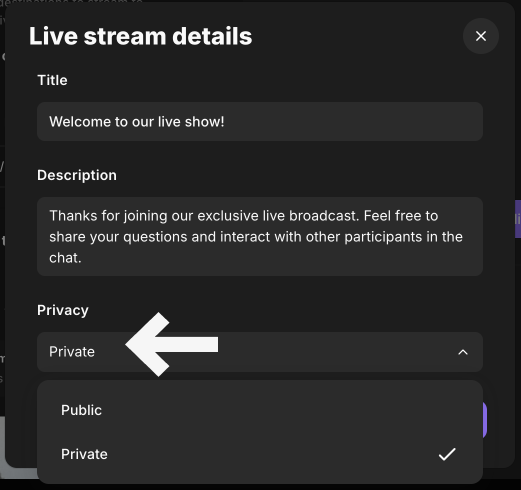The image size is (521, 490).
Task: Click the Title field label
Action: (x=52, y=80)
